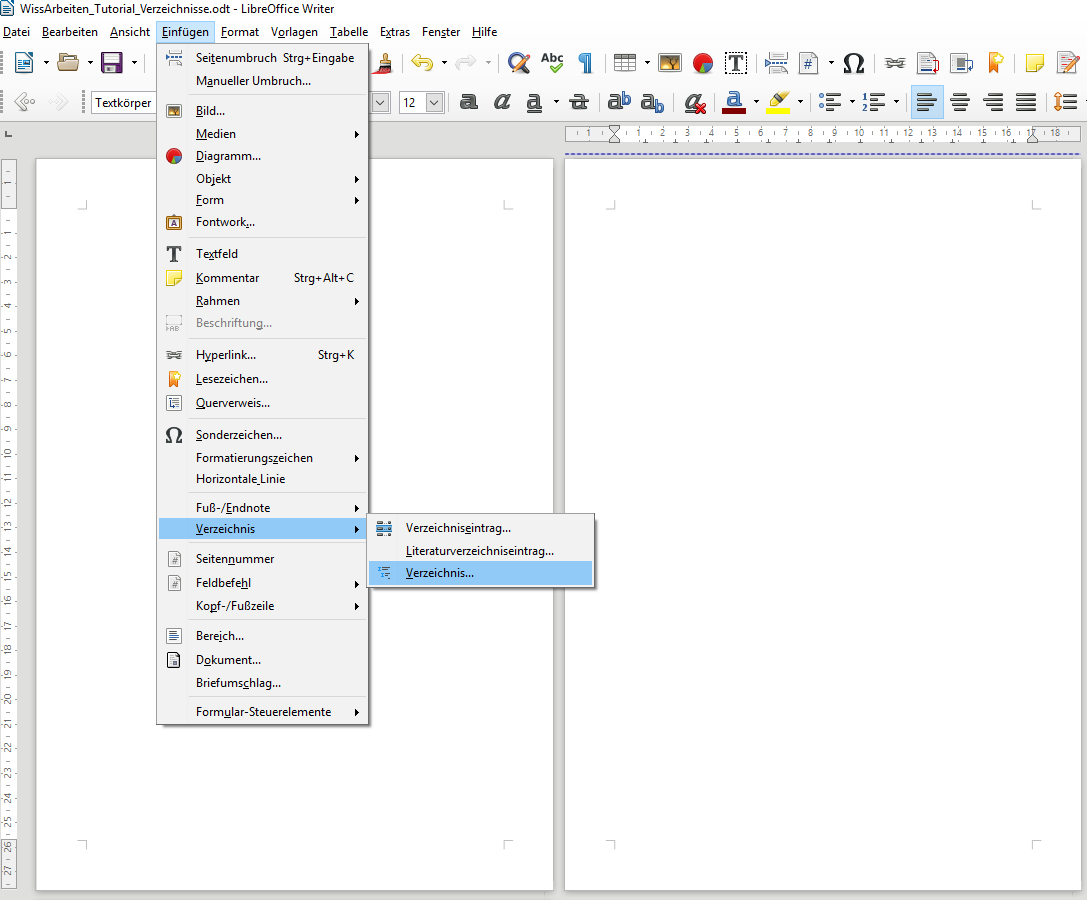
Task: Click the insert text box icon
Action: click(x=736, y=63)
